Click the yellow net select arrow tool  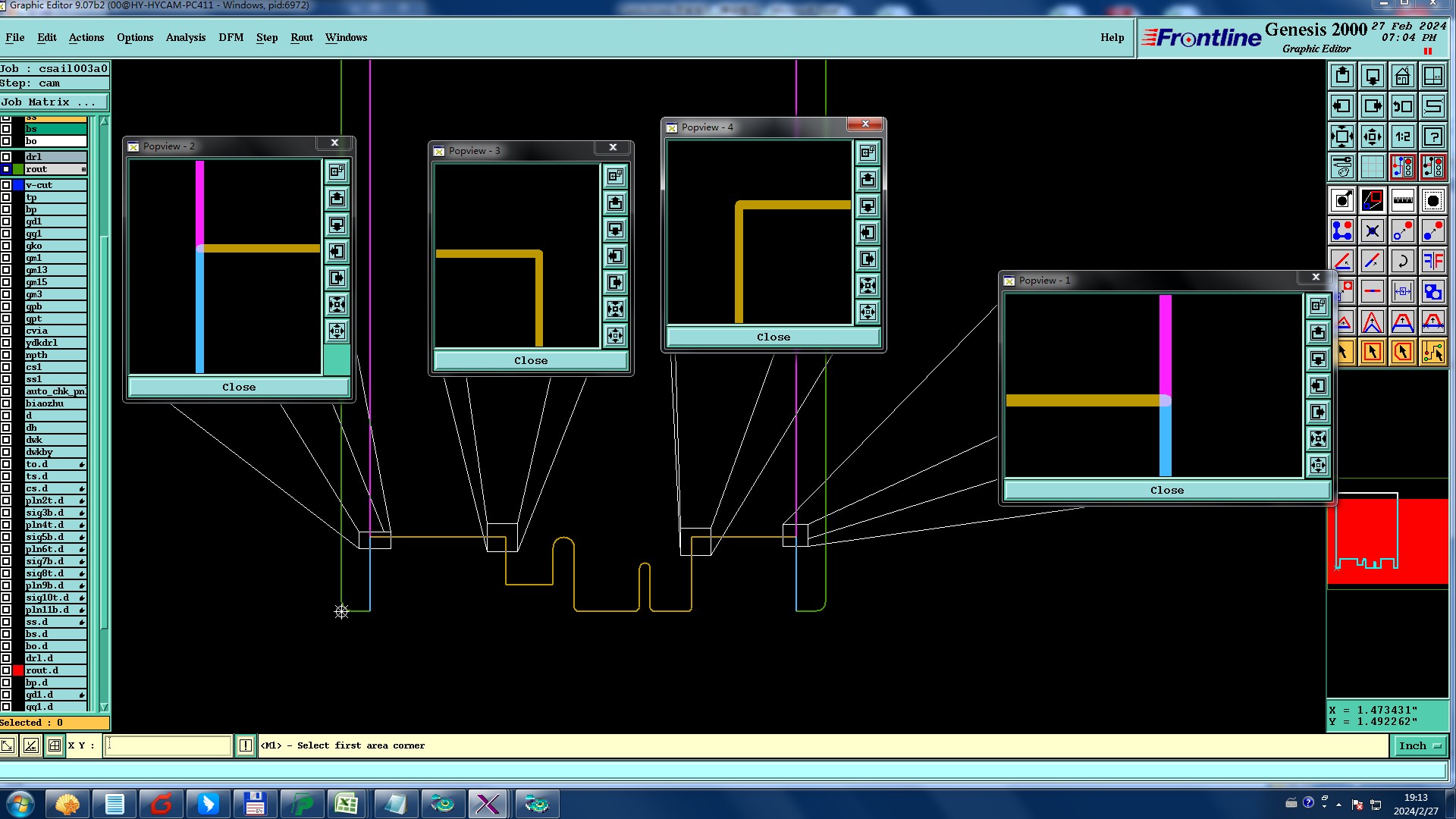tap(1433, 352)
